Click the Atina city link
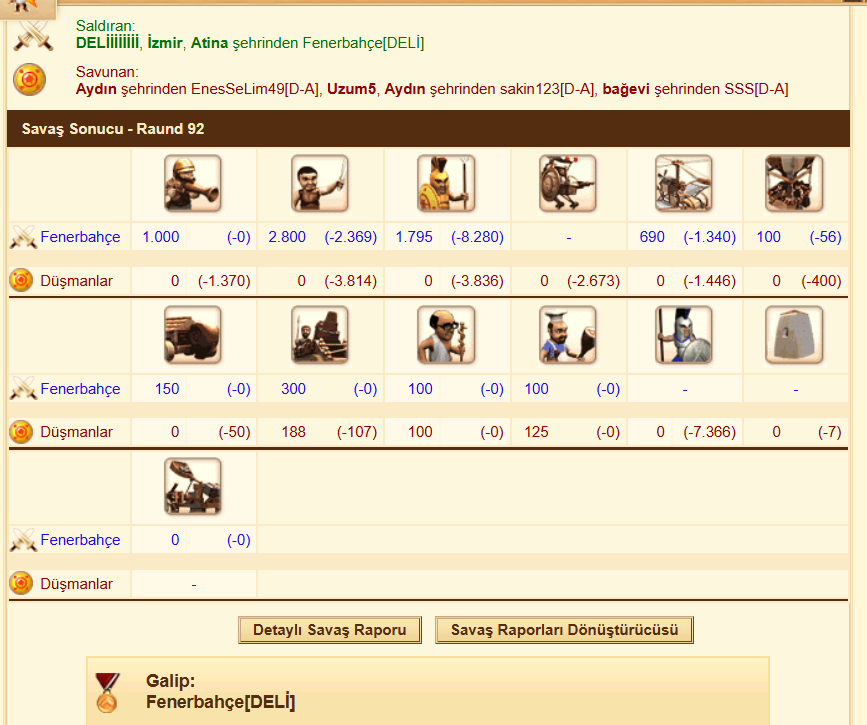Screen dimensions: 867x725 click(x=210, y=43)
